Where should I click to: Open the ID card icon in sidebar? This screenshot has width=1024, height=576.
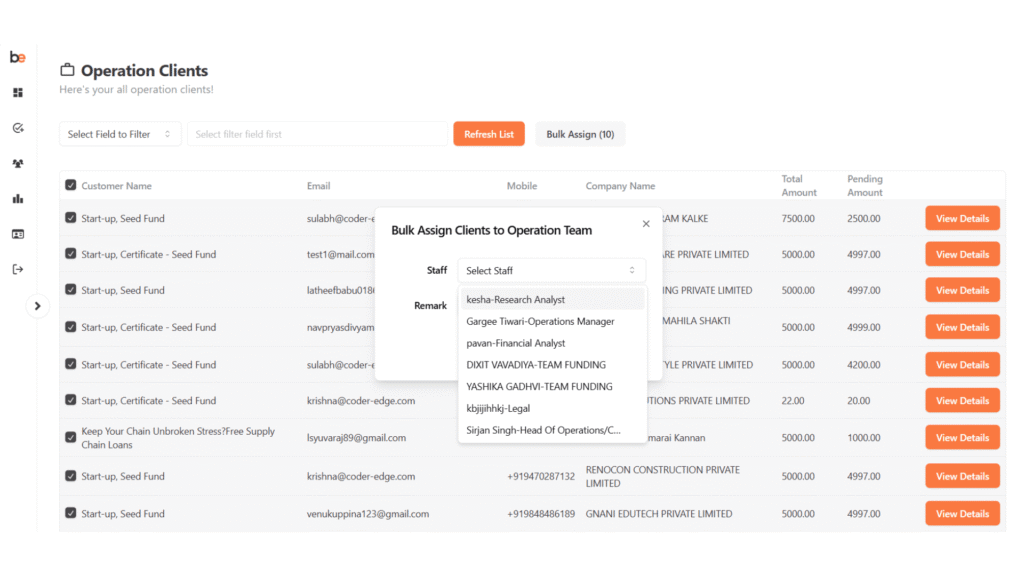(18, 234)
